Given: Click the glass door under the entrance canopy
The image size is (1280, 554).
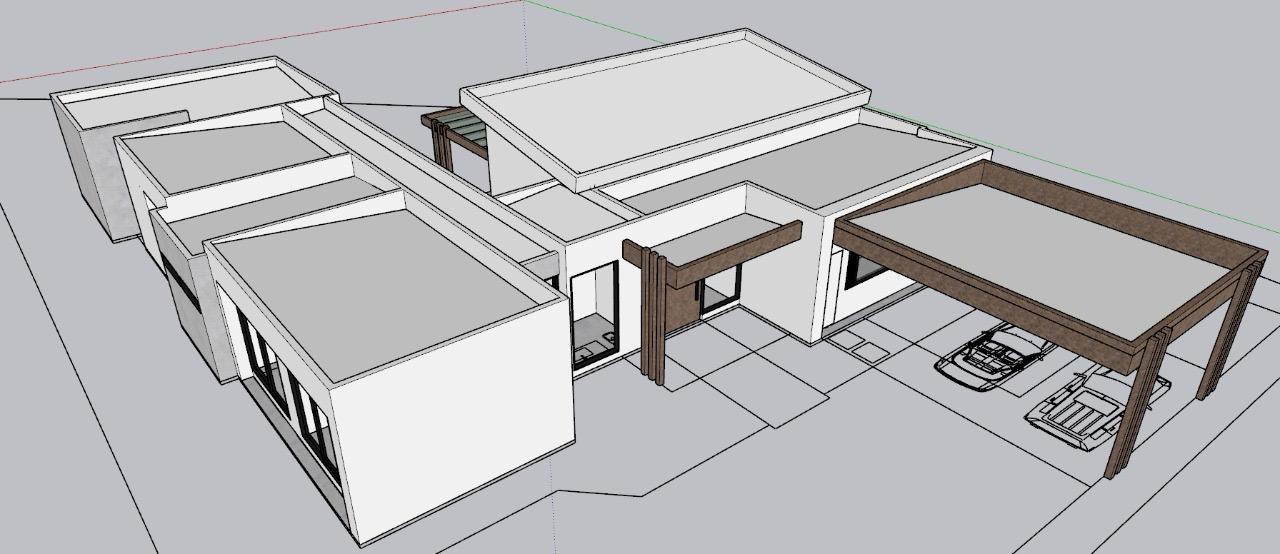Looking at the screenshot, I should pos(719,290).
